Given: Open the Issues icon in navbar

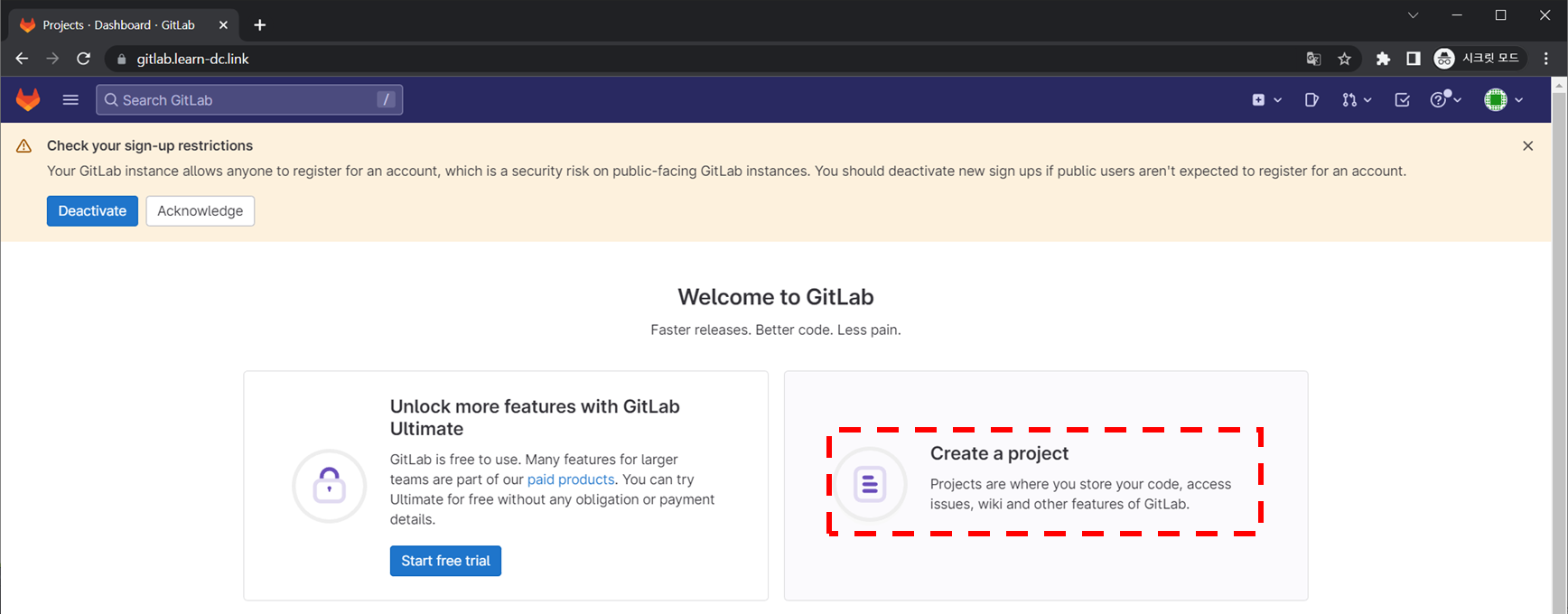Looking at the screenshot, I should pos(1311,100).
